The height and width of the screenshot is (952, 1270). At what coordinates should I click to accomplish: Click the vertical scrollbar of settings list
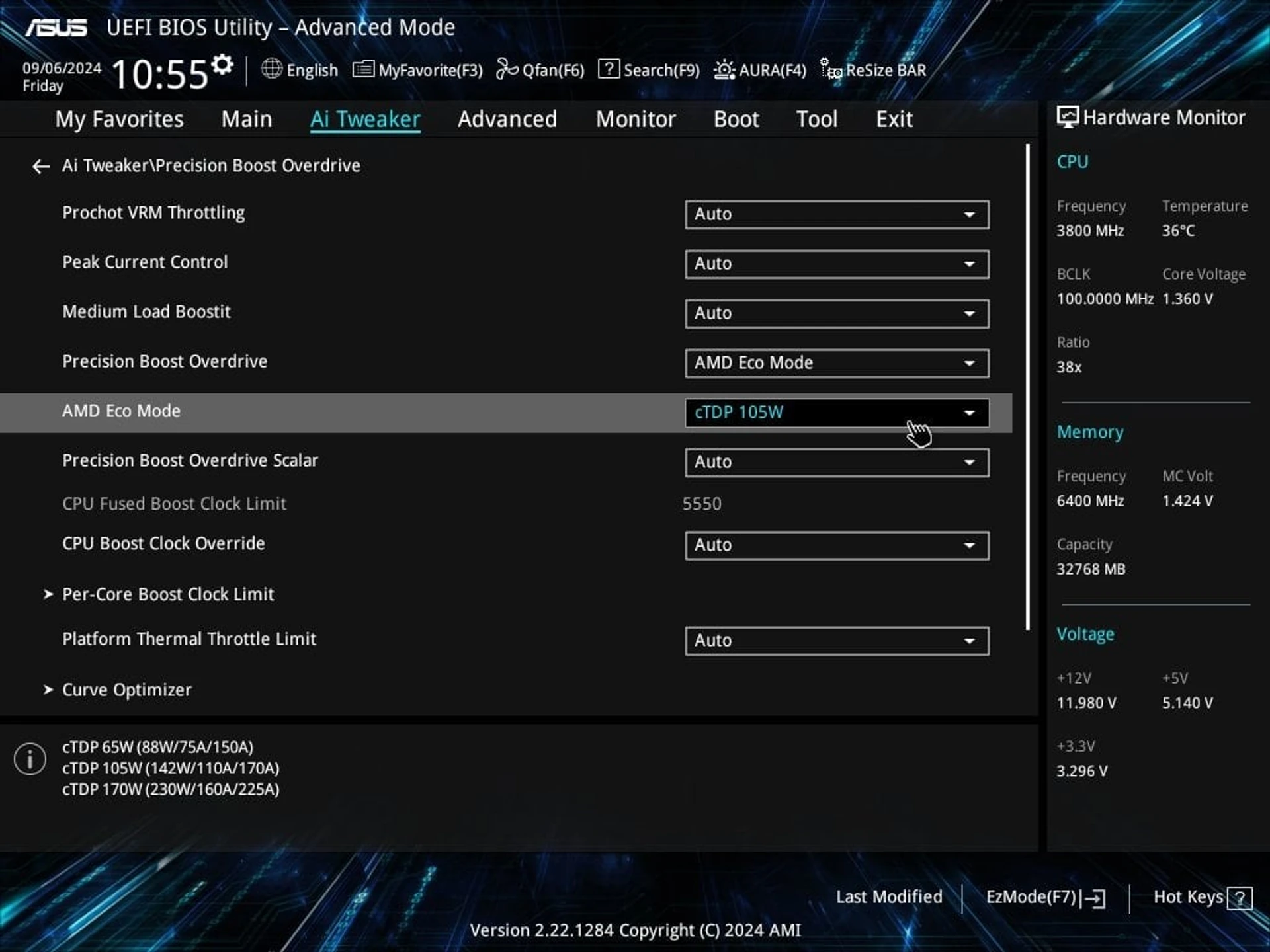point(1028,387)
